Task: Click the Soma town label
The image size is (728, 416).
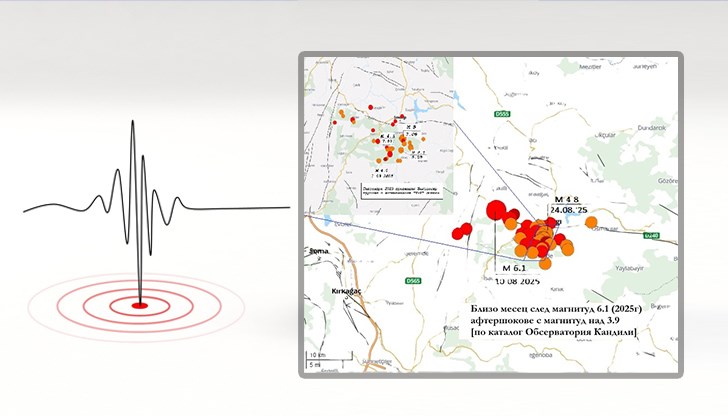Action: point(319,253)
